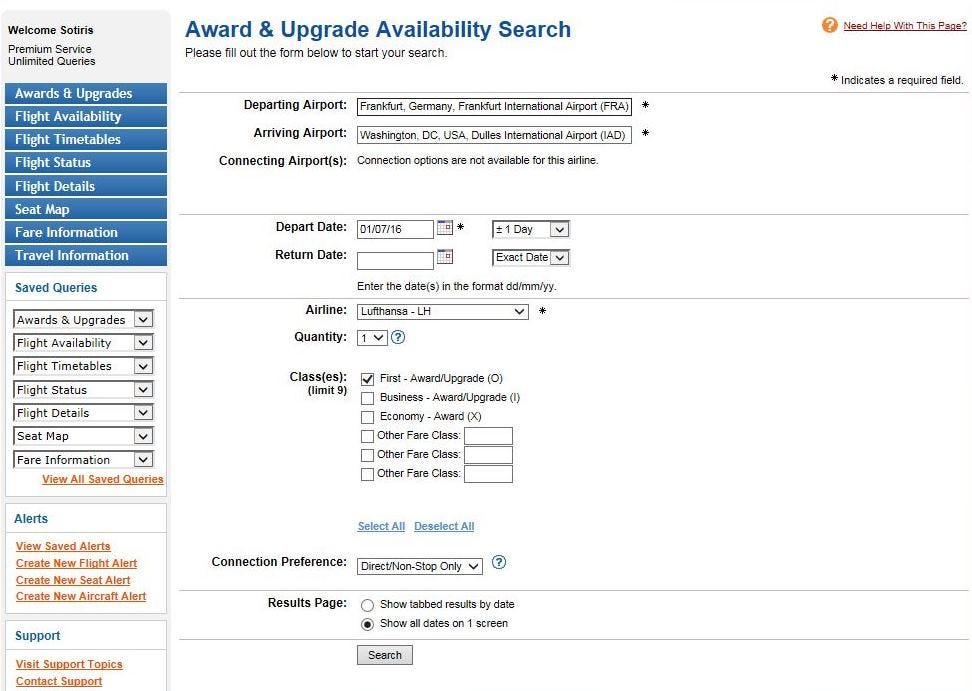Click the help icon beside Quantity
972x691 pixels.
398,337
